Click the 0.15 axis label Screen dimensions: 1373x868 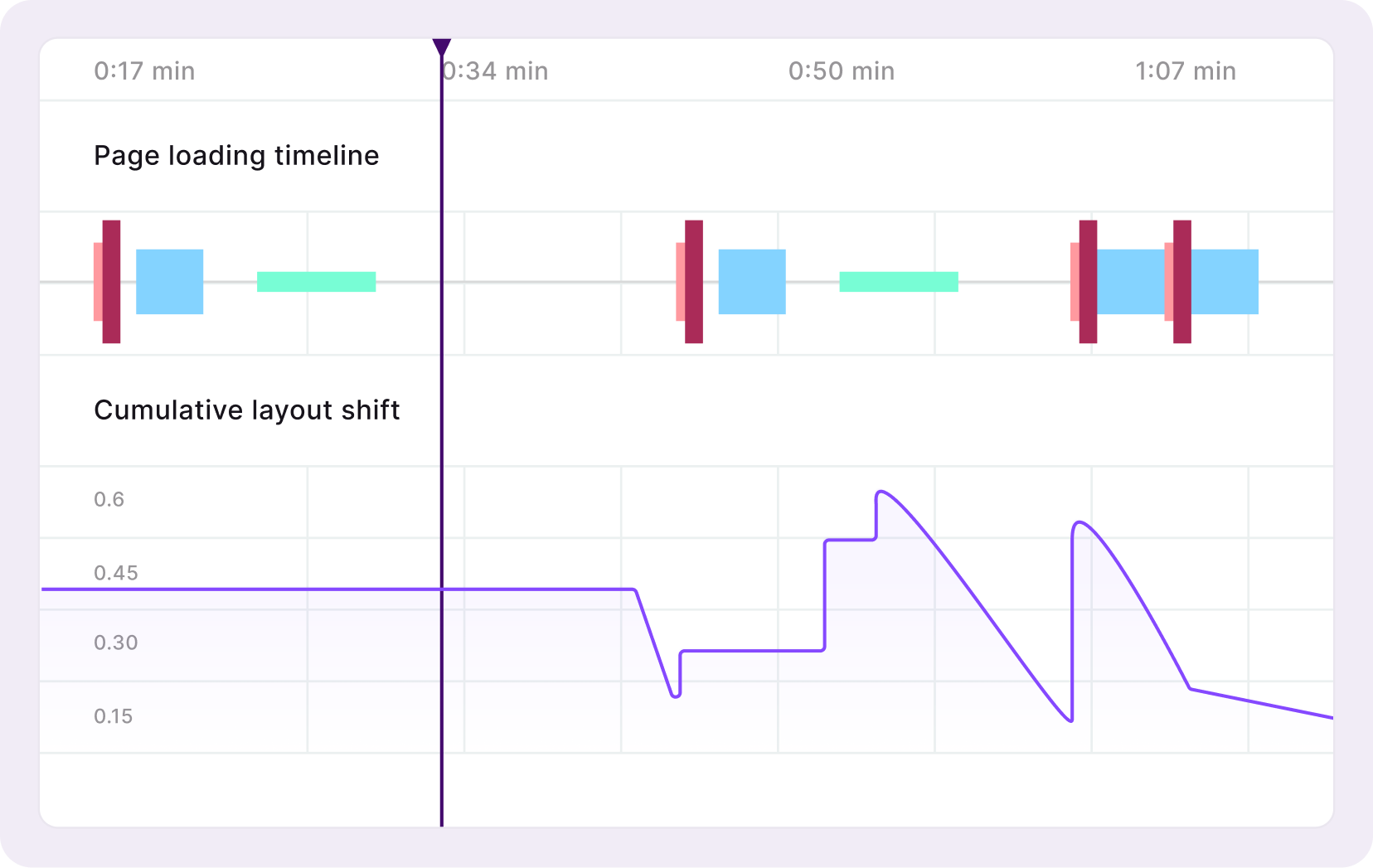pyautogui.click(x=113, y=716)
